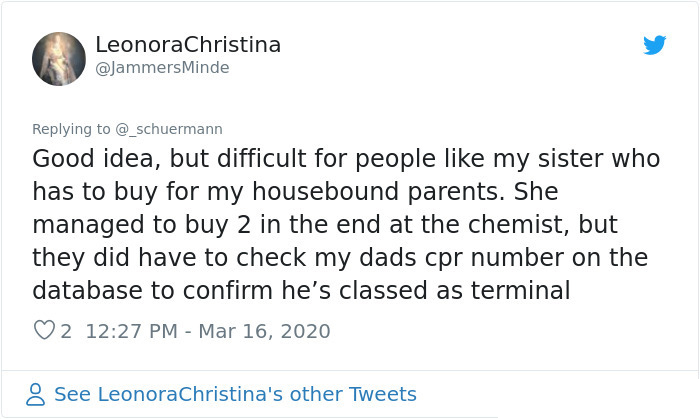The width and height of the screenshot is (700, 419).
Task: Open the LeonoraChristina display name
Action: (188, 45)
